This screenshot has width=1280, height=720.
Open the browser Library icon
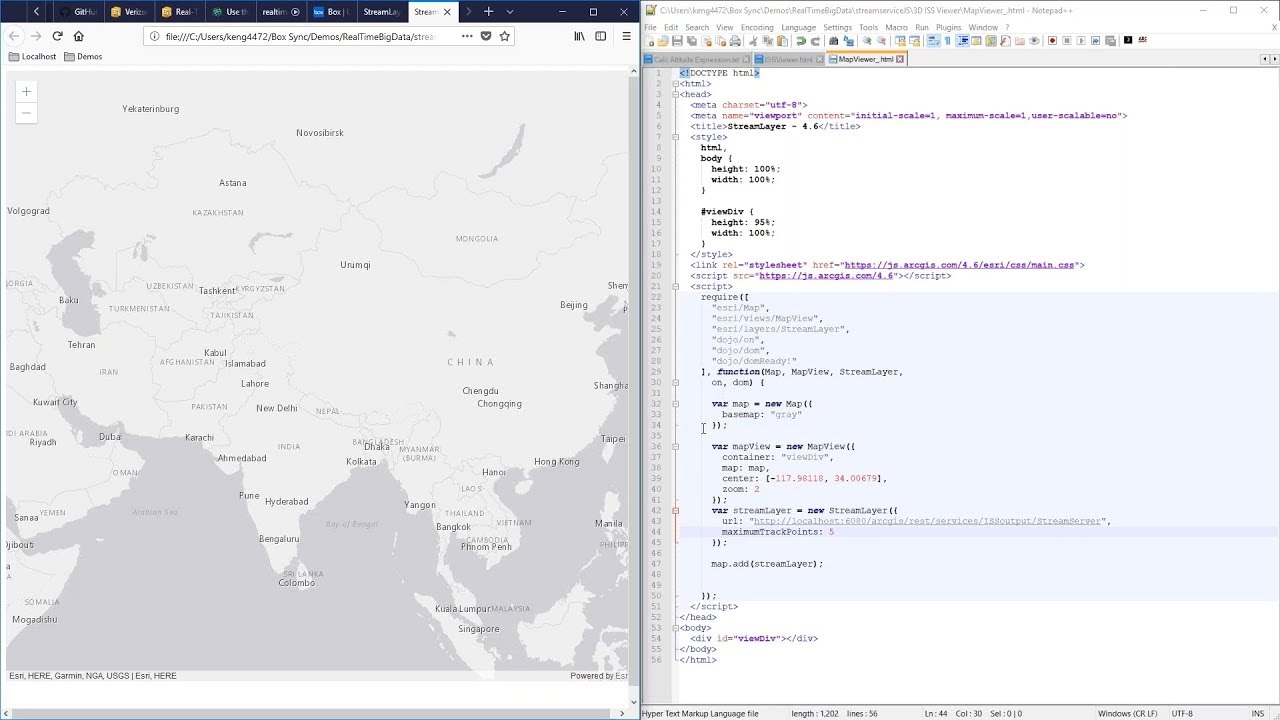click(579, 36)
